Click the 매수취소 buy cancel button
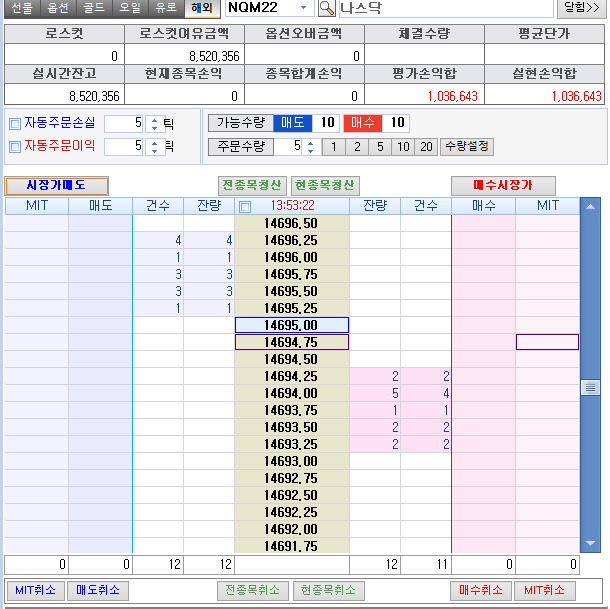The width and height of the screenshot is (610, 609). (480, 591)
